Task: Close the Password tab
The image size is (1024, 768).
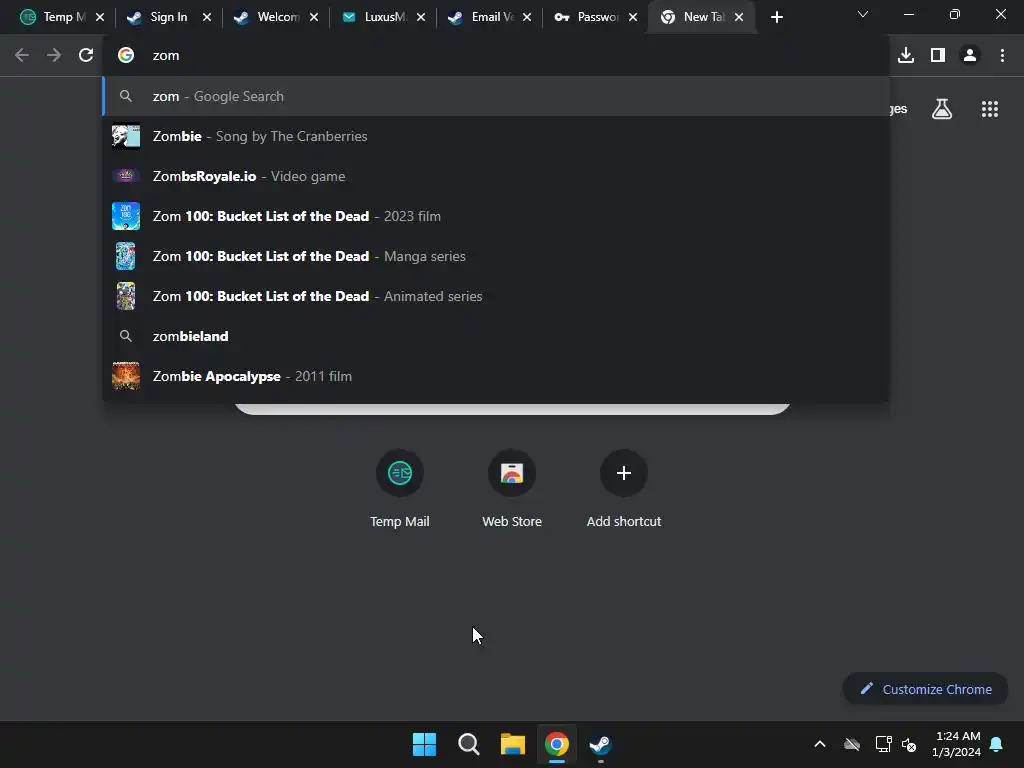Action: click(633, 17)
